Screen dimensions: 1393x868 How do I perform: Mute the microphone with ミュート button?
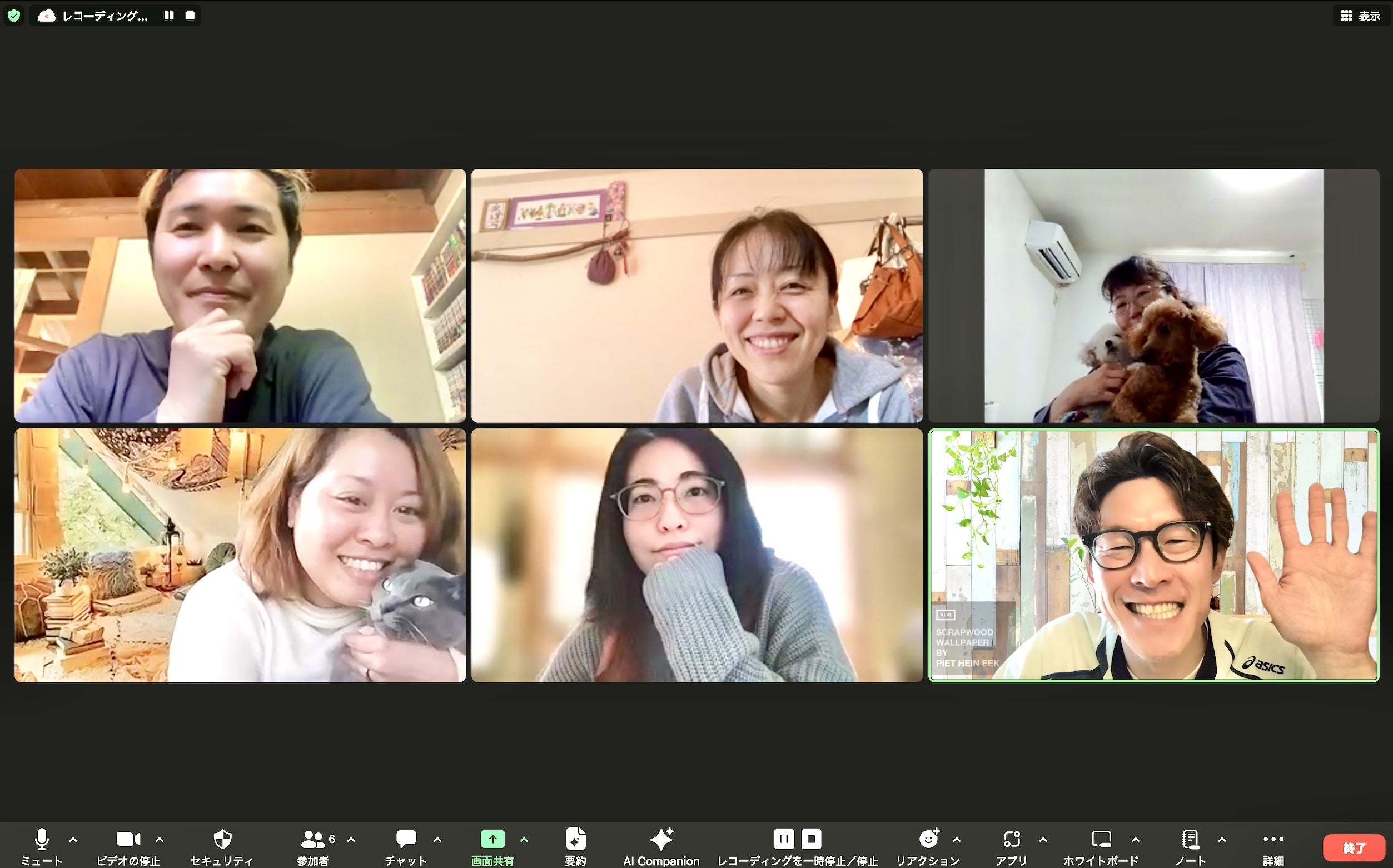click(x=41, y=839)
